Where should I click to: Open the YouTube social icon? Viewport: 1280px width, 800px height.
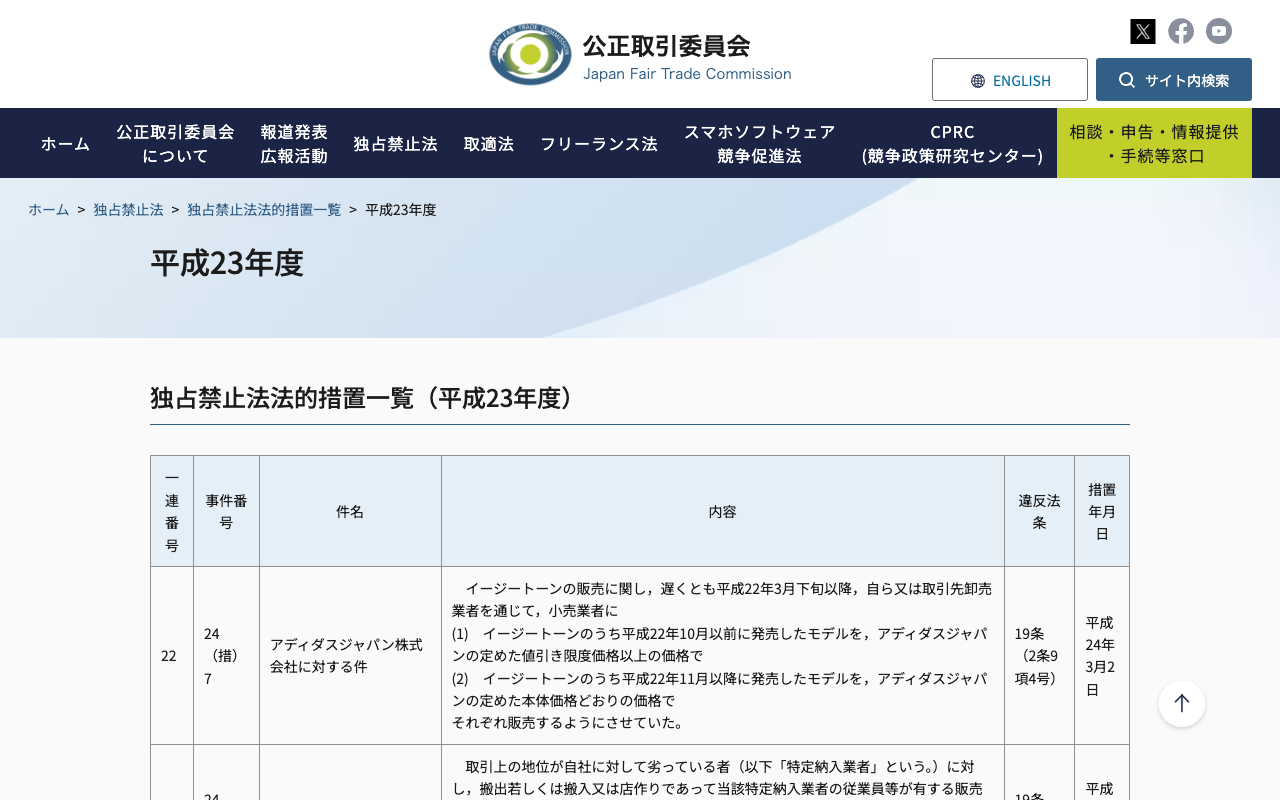click(1219, 31)
